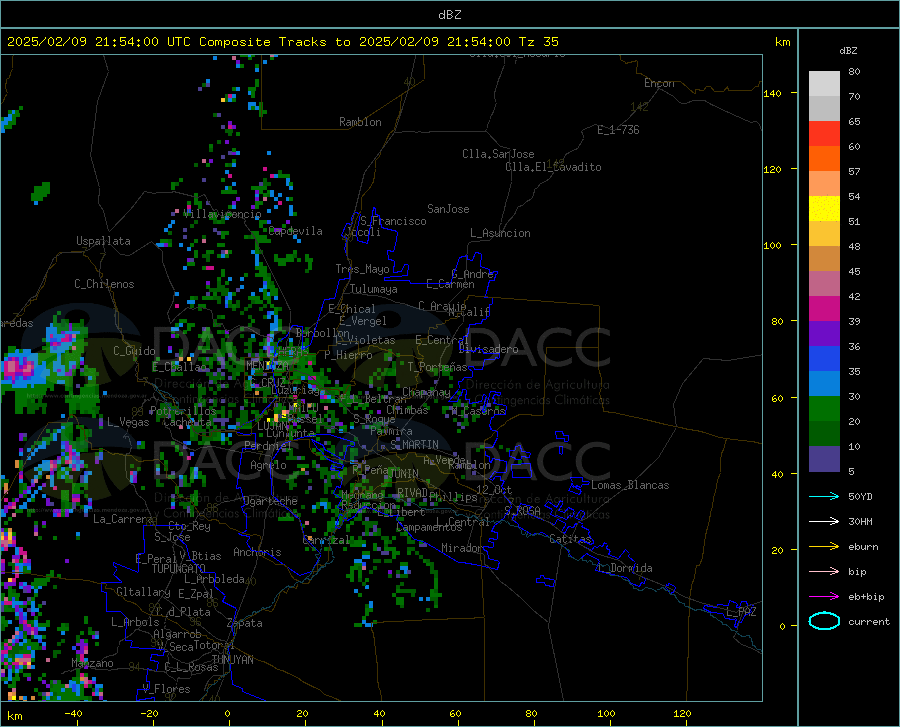
Task: Select the orange eburn arrow icon
Action: point(824,546)
